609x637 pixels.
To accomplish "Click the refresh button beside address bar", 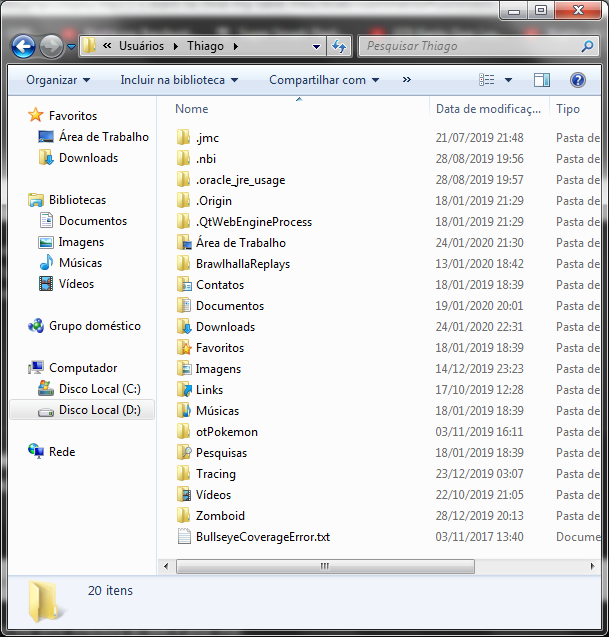I will click(339, 46).
